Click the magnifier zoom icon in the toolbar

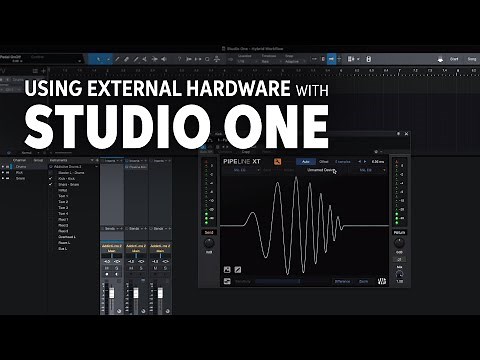(x=207, y=59)
